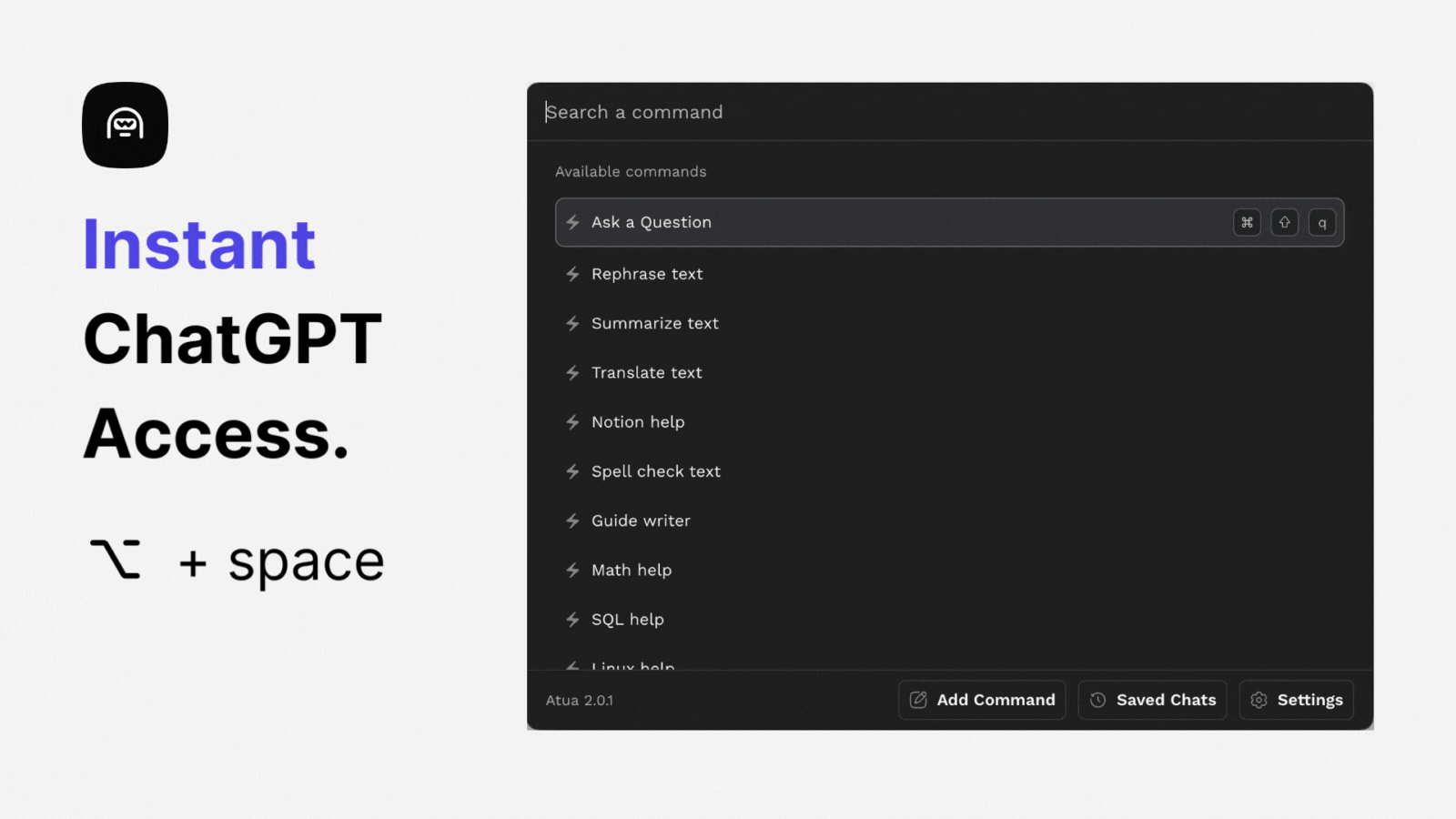Click the Access. headline text
1456x819 pixels.
(x=217, y=434)
